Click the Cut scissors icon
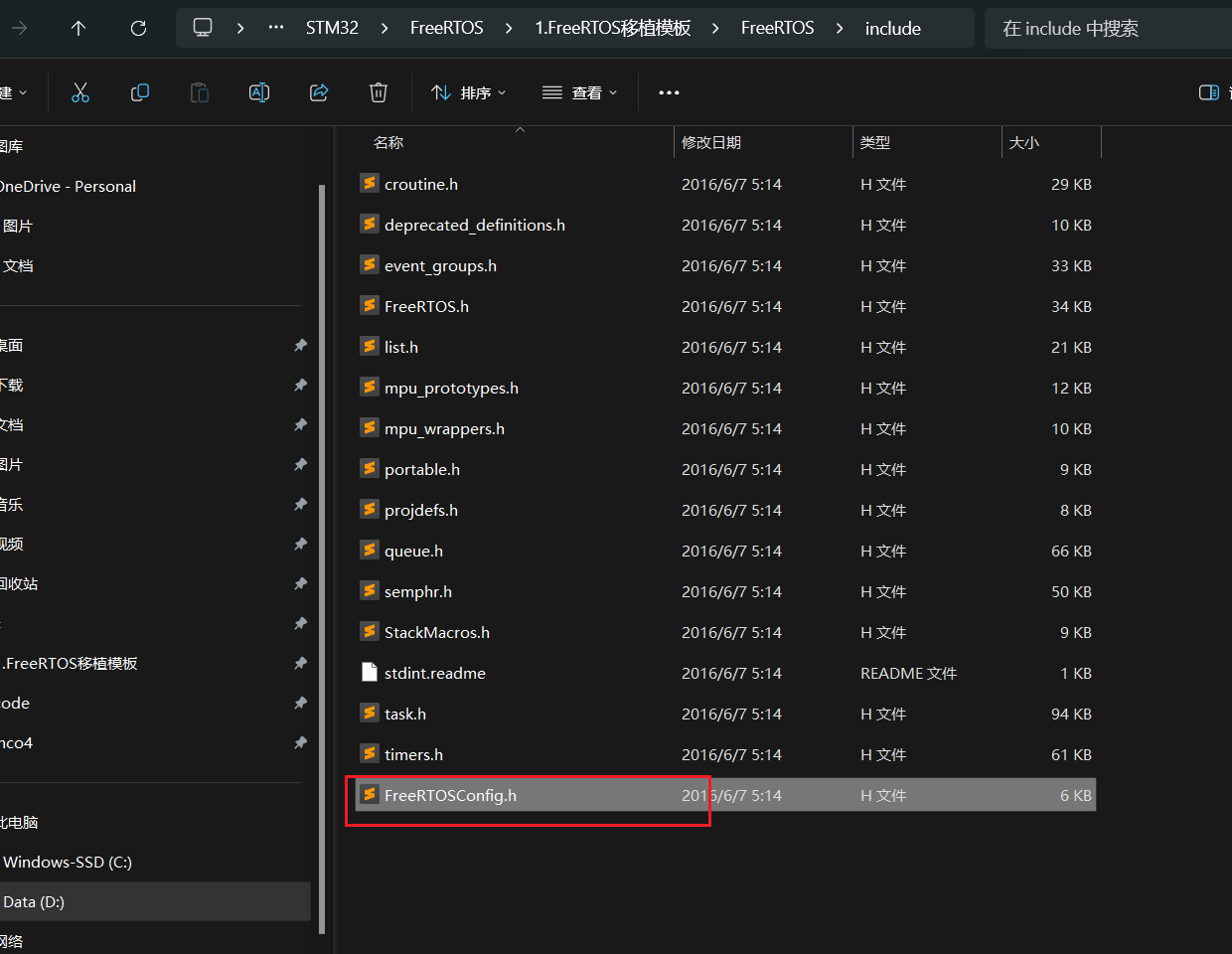Screen dimensions: 1232x954 coord(80,92)
